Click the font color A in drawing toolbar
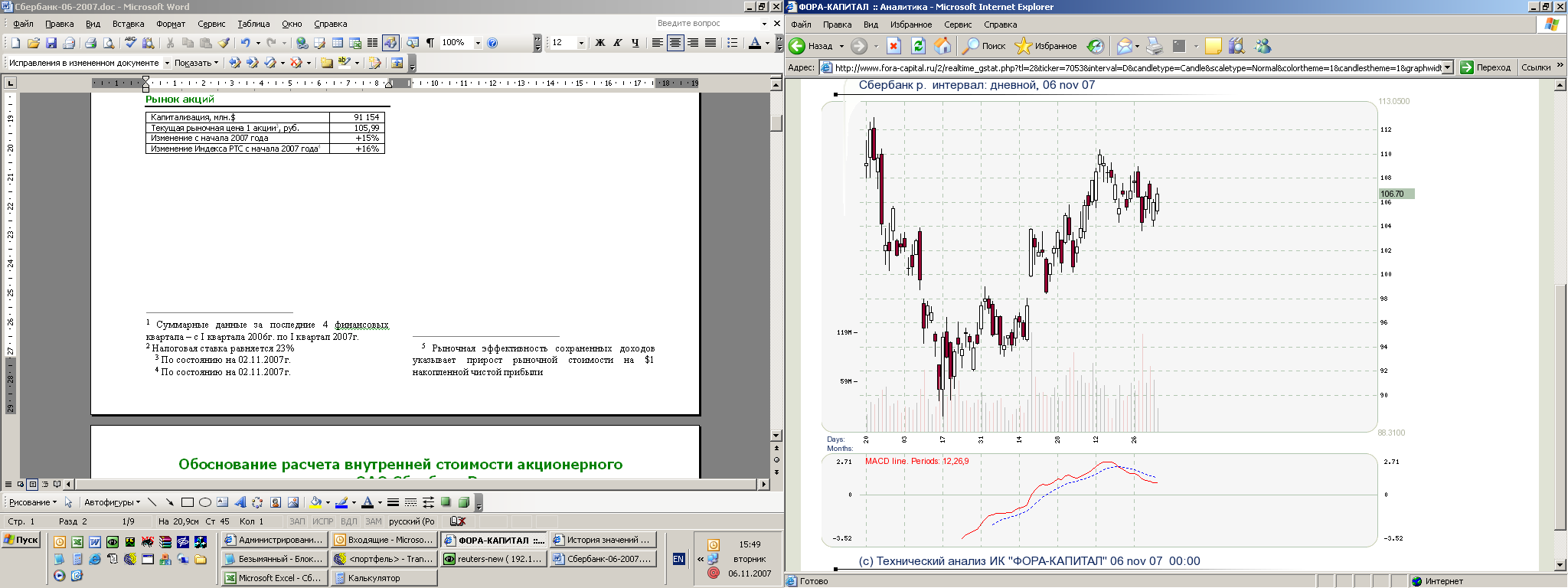 click(367, 502)
